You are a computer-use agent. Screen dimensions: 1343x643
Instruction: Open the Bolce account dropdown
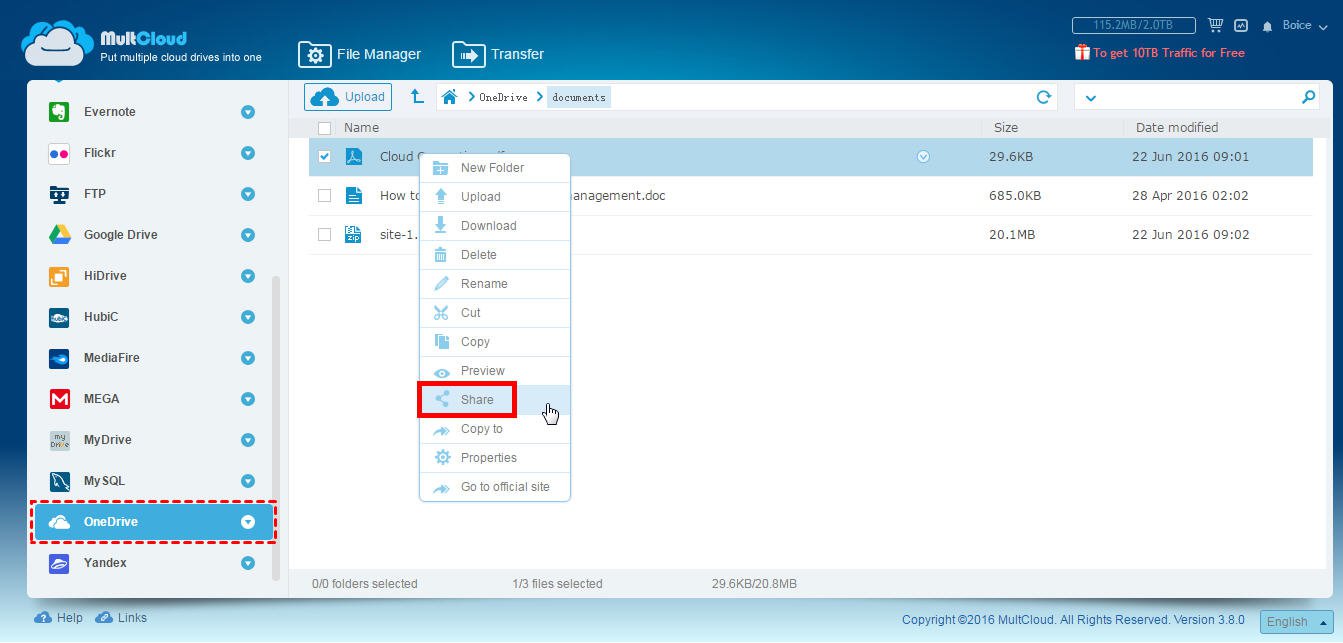(1303, 26)
